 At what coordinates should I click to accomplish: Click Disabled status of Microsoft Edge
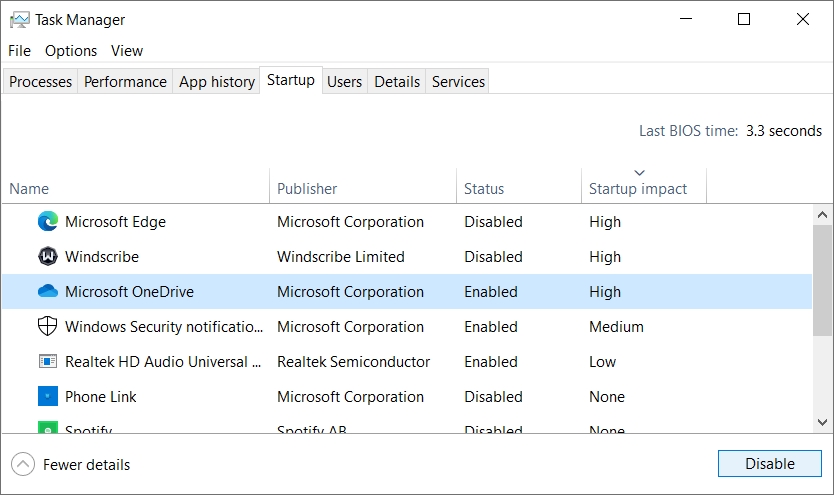tap(493, 222)
